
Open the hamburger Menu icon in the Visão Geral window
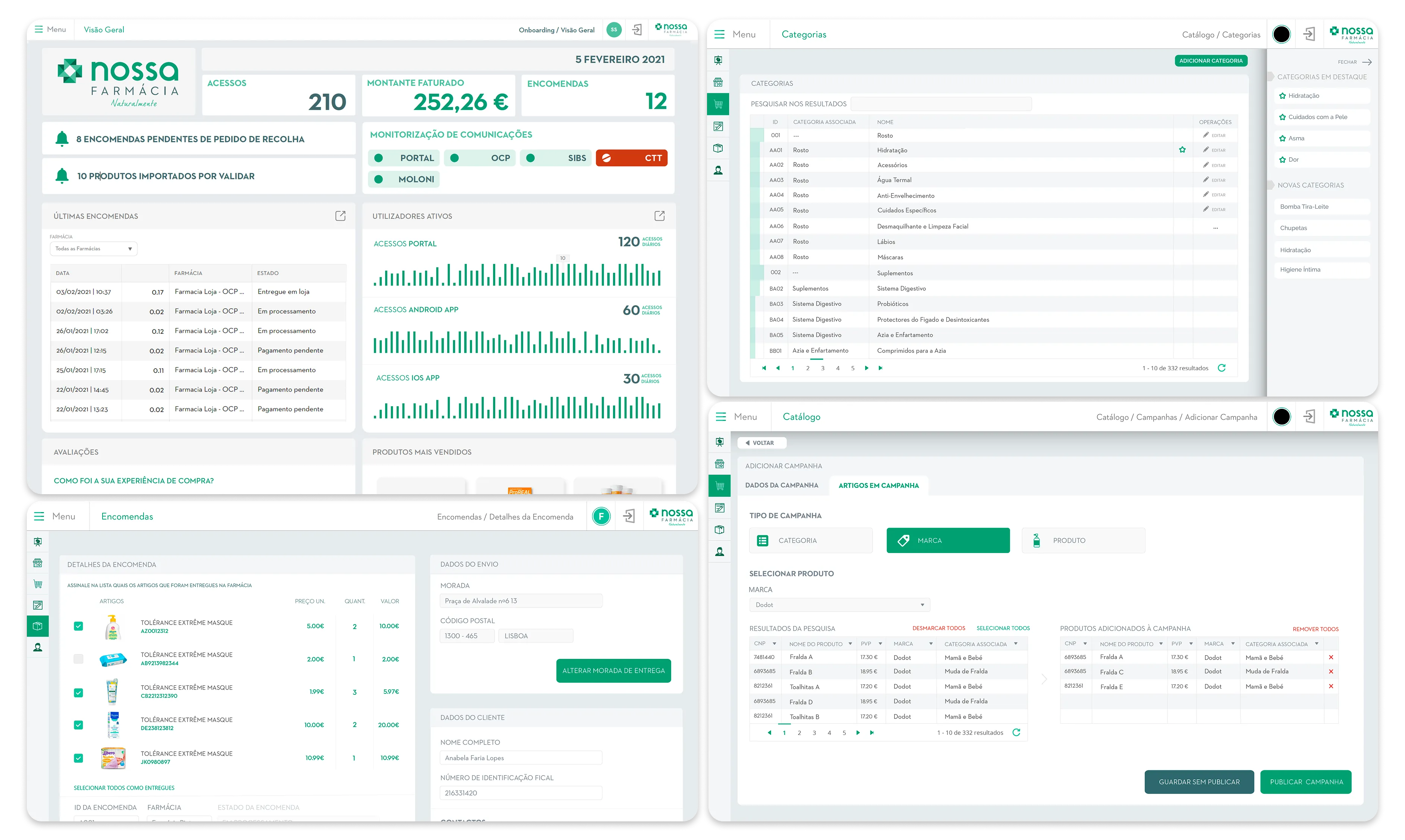point(38,29)
